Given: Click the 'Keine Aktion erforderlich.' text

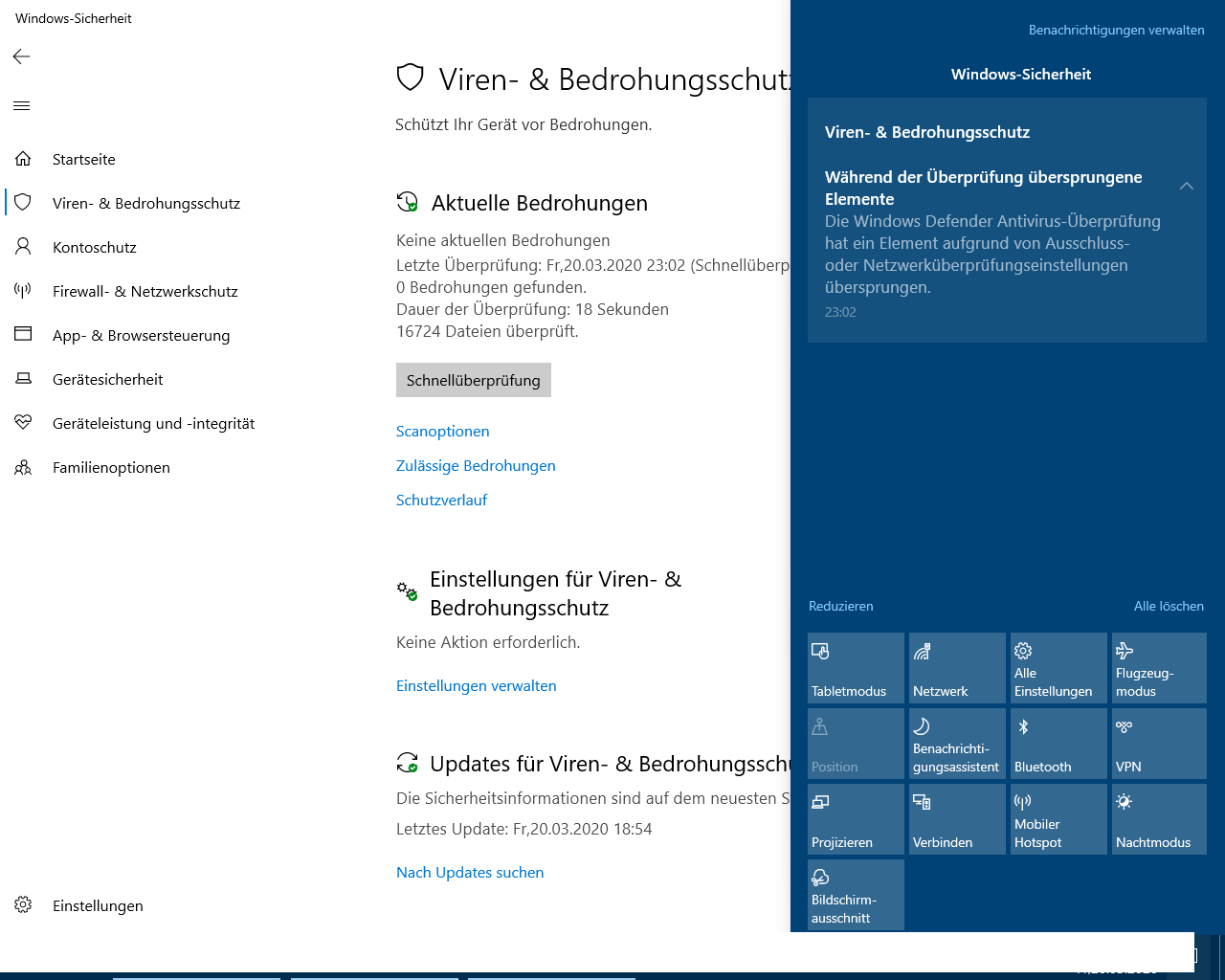Looking at the screenshot, I should 488,642.
